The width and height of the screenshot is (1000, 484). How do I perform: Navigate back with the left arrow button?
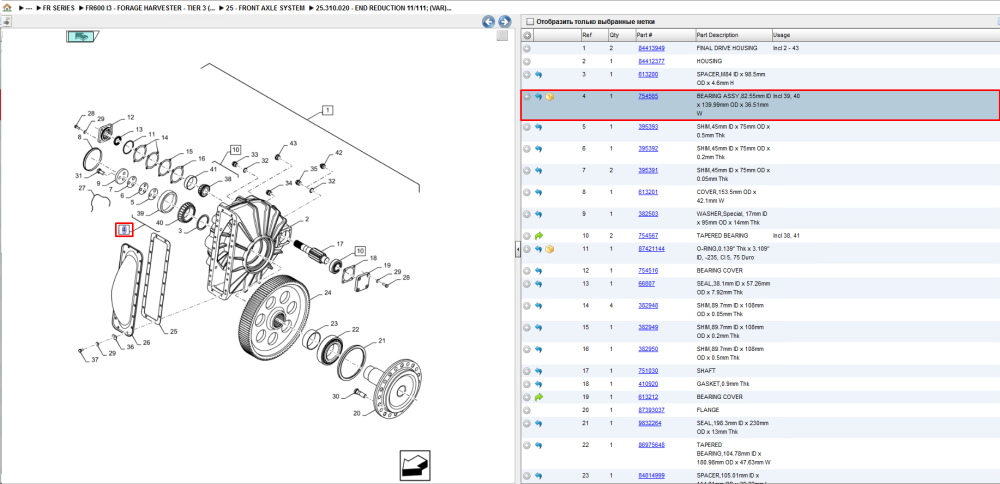[489, 22]
